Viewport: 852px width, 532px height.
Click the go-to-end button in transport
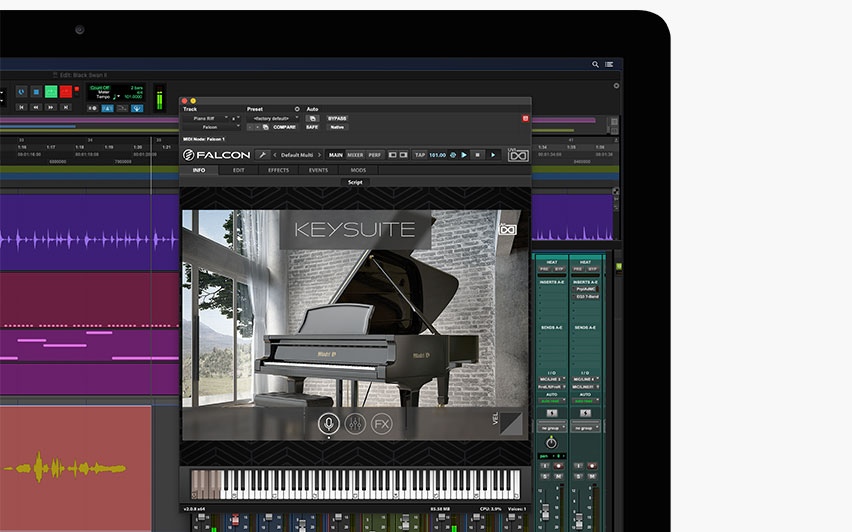pyautogui.click(x=65, y=107)
